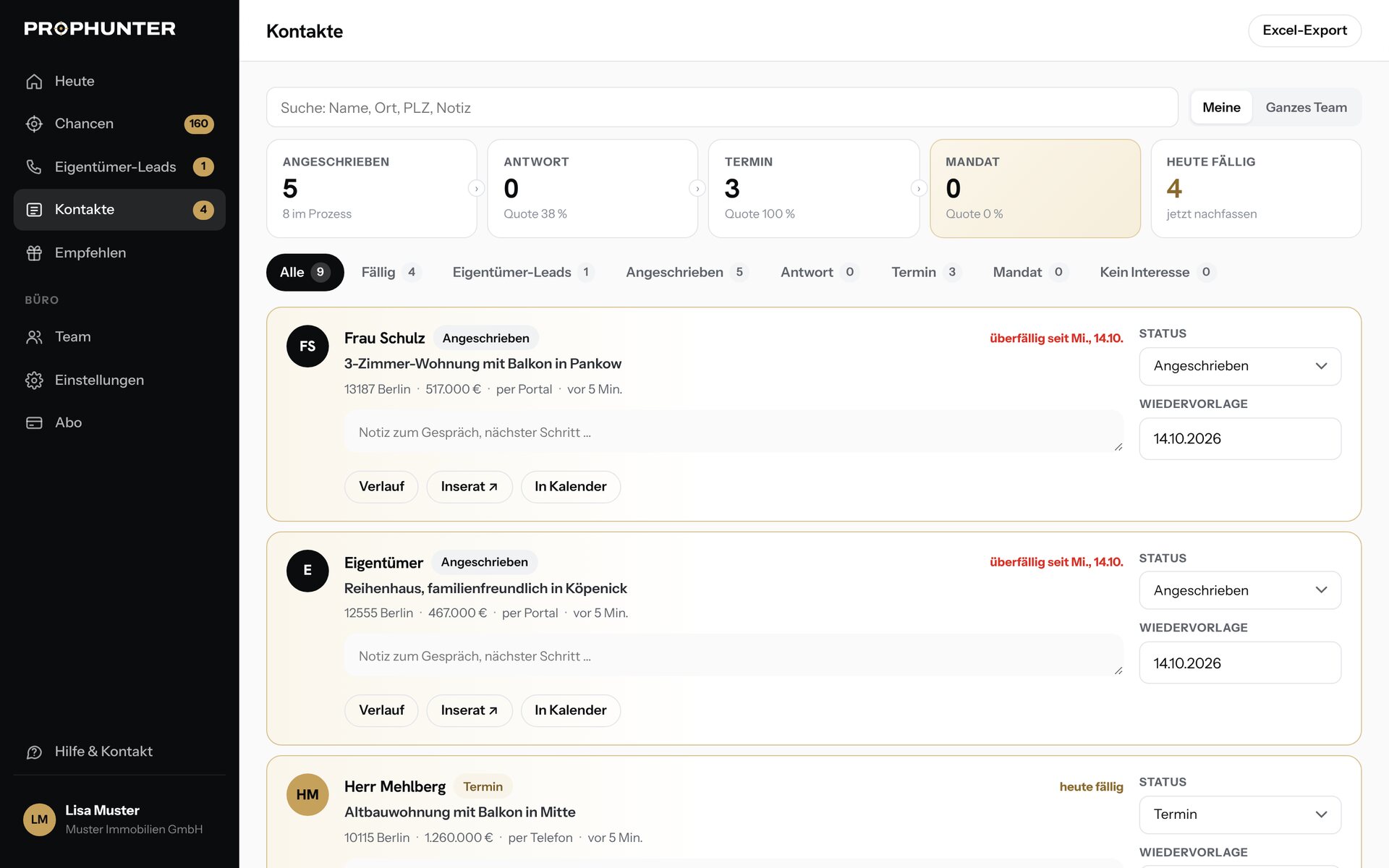Open Eigentümer-Leads phone icon
The height and width of the screenshot is (868, 1389).
tap(34, 167)
